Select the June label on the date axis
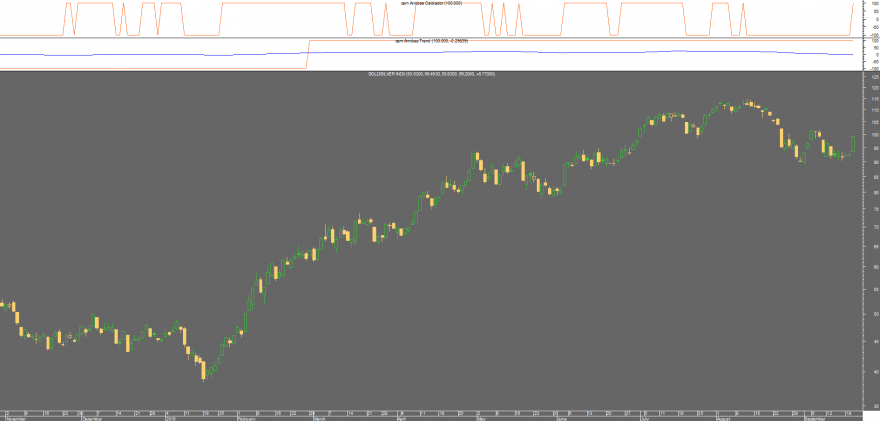This screenshot has width=880, height=421. 561,418
